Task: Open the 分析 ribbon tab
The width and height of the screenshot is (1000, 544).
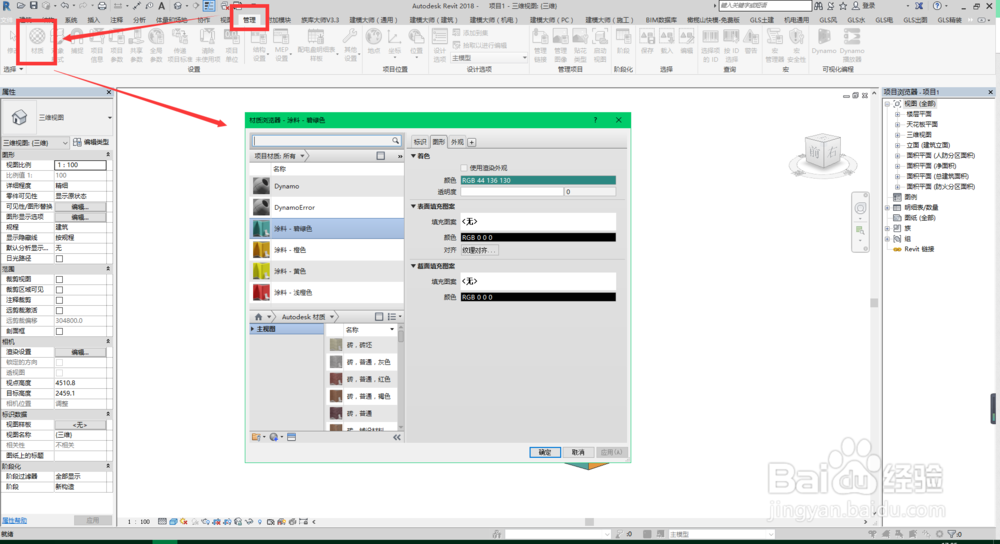Action: (139, 20)
